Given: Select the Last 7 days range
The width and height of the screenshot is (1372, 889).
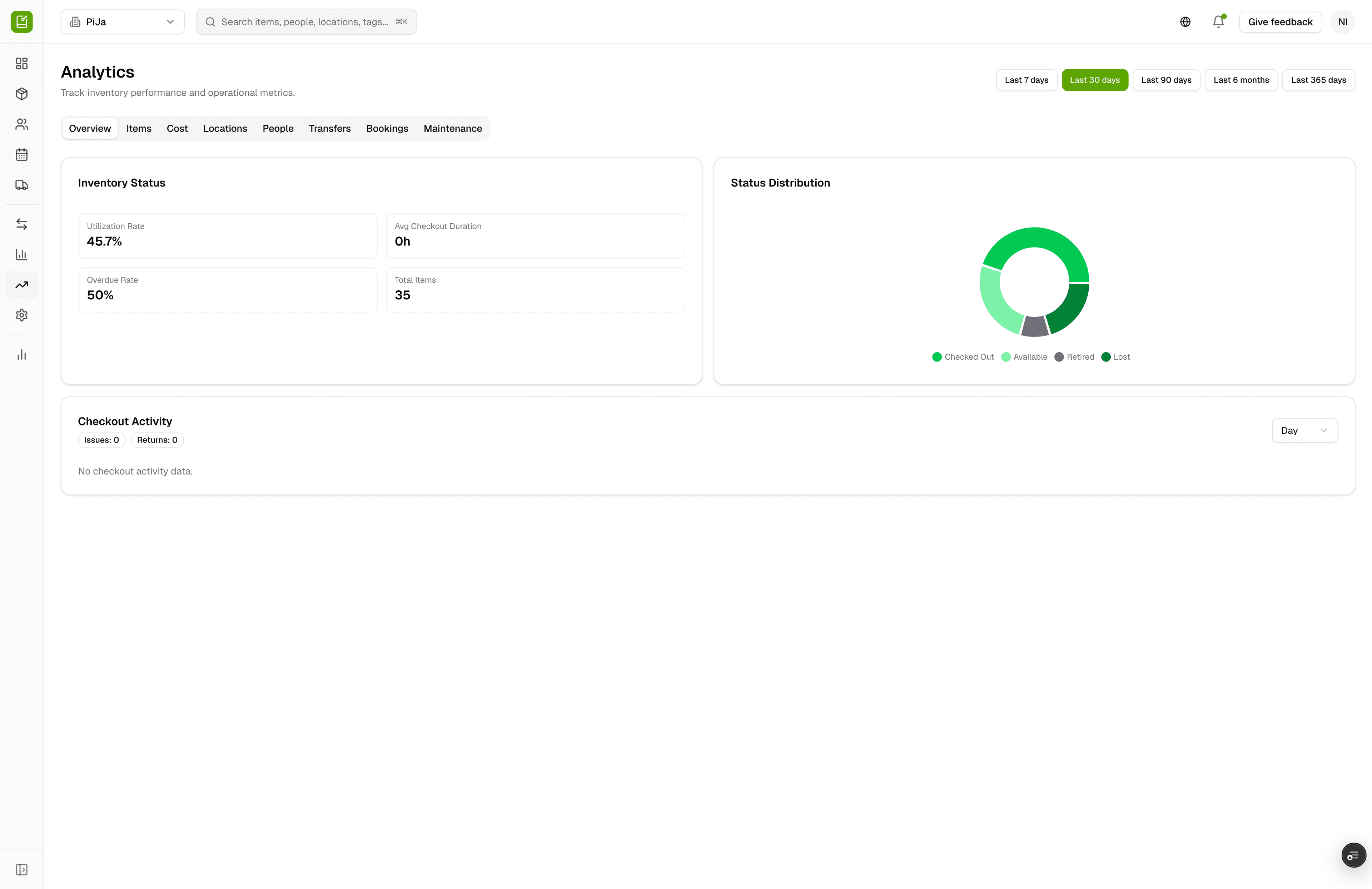Looking at the screenshot, I should (x=1026, y=80).
